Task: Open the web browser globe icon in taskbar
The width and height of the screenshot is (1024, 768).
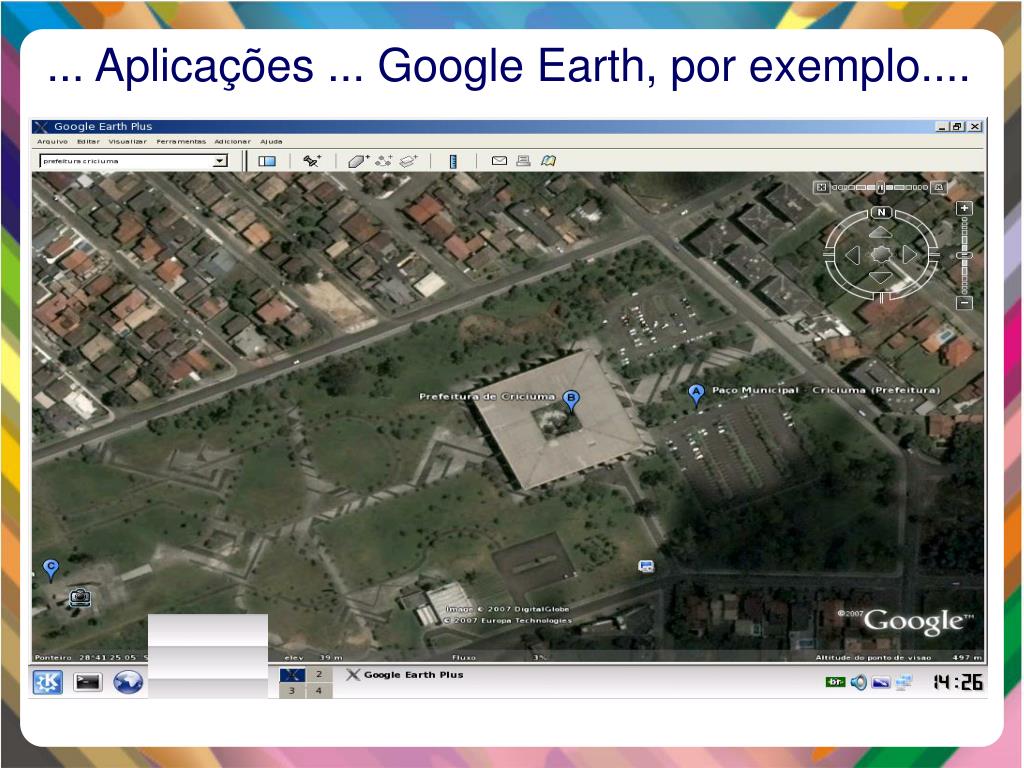Action: tap(128, 682)
